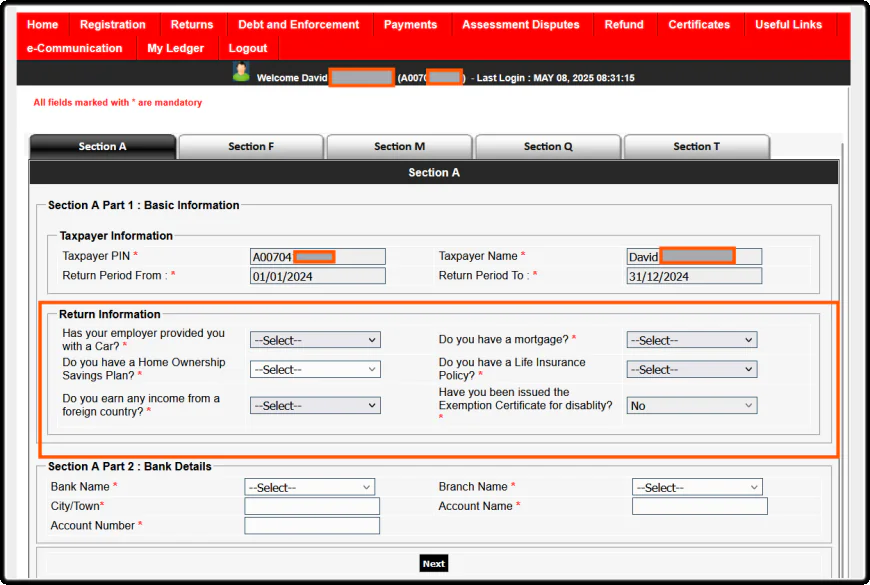Screen dimensions: 870x585
Task: Open Assessment Disputes menu
Action: point(521,24)
